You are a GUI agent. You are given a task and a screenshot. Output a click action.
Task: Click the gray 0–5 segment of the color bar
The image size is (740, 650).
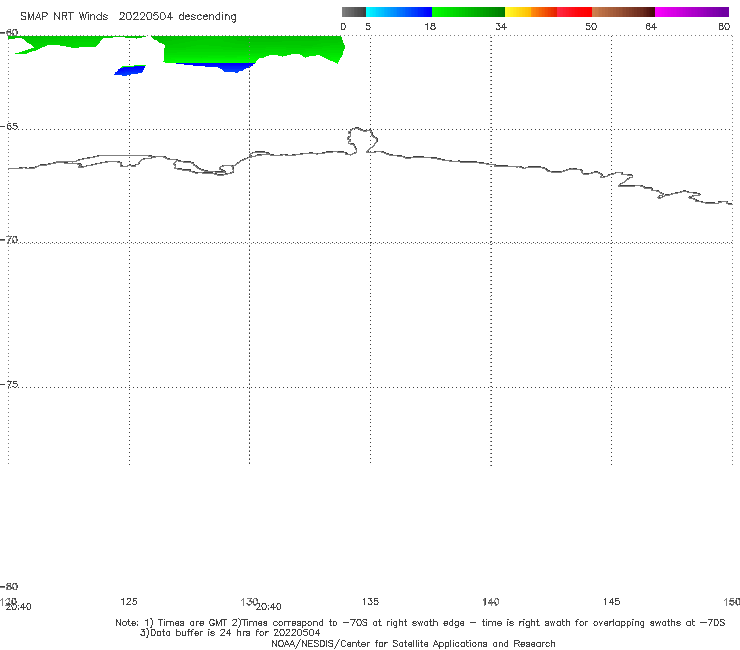353,12
